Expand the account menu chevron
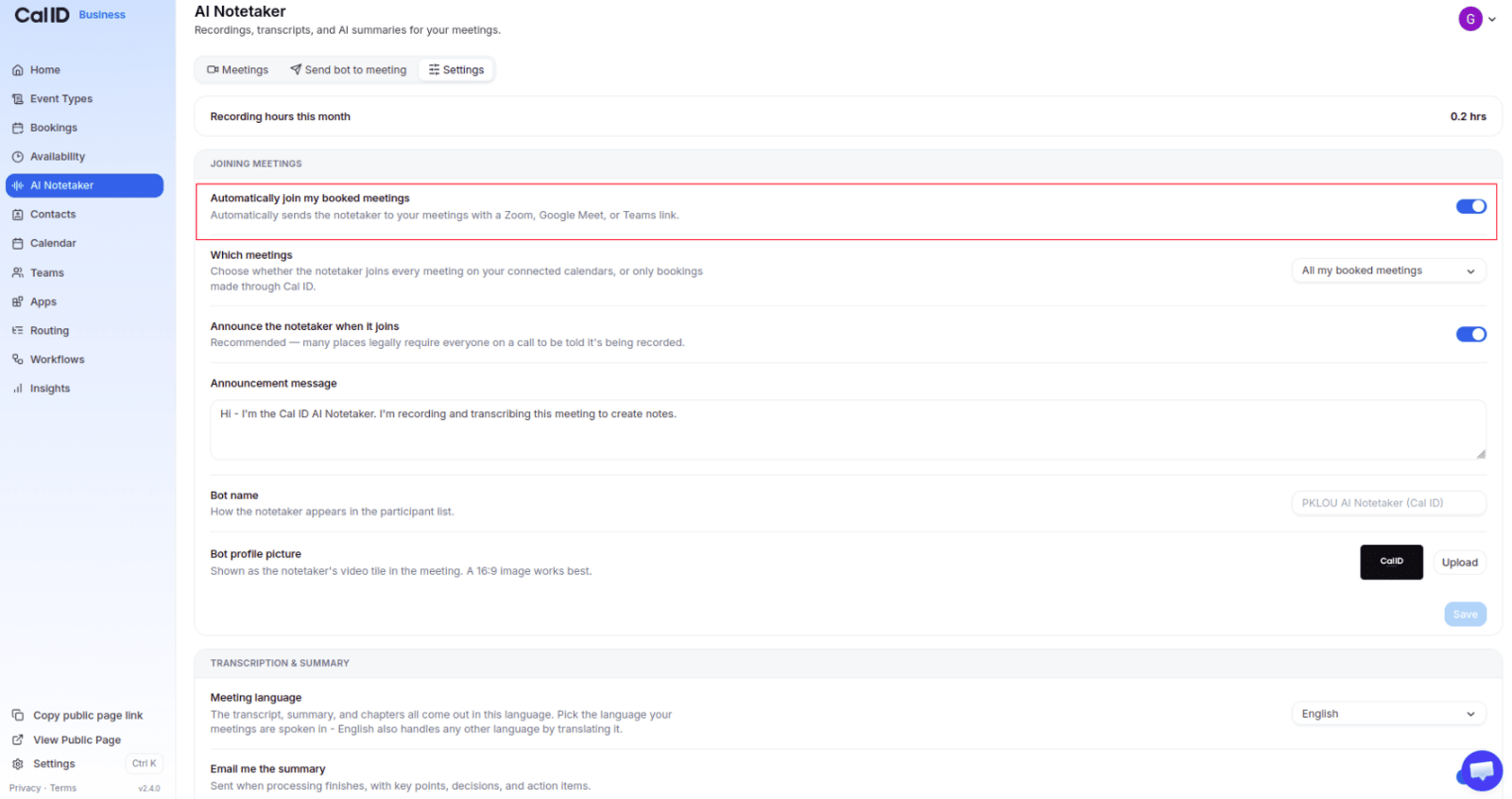 pos(1492,19)
